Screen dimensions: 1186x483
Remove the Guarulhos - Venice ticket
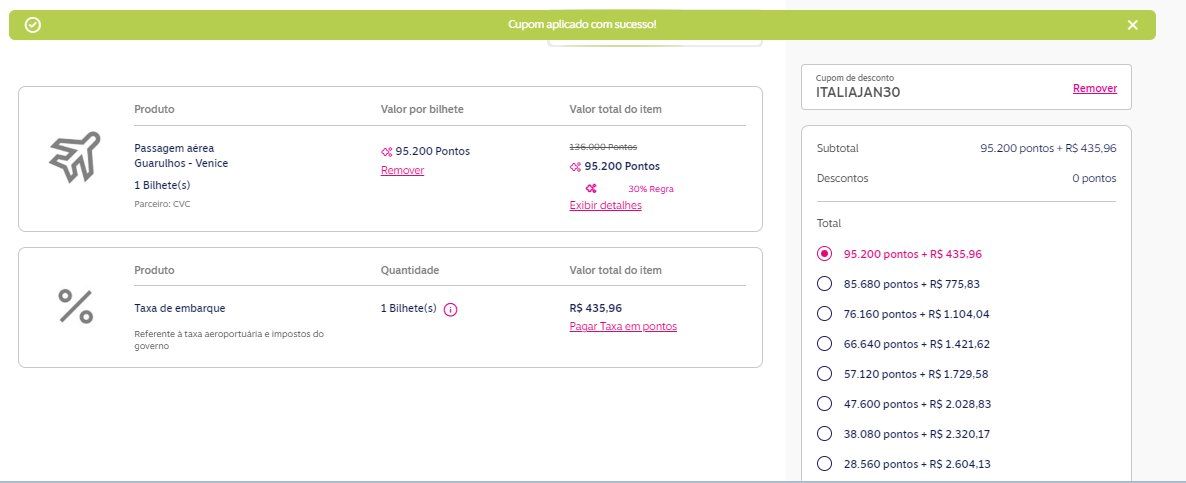[402, 171]
